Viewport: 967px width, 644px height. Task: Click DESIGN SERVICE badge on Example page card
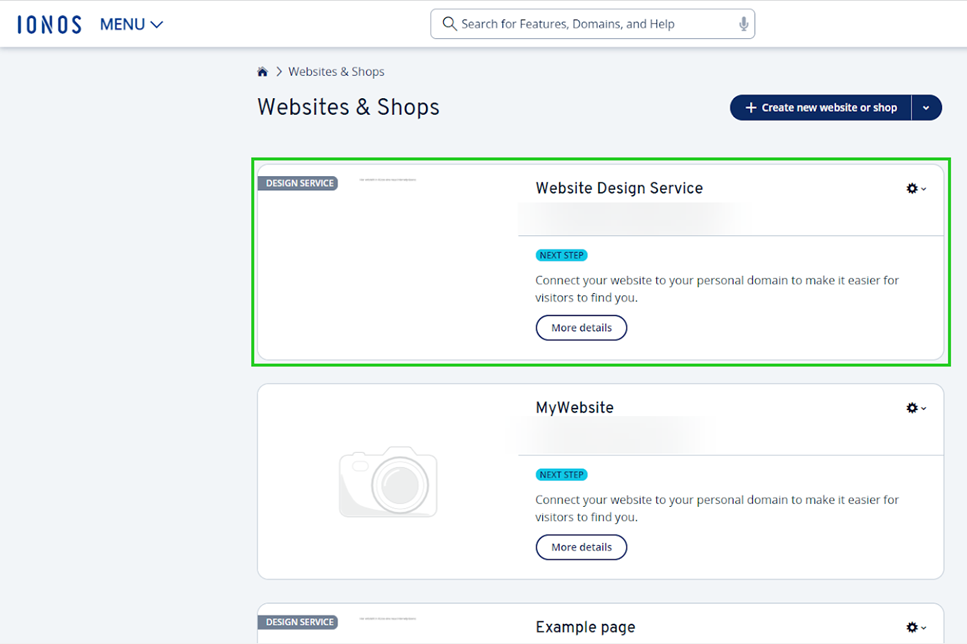(x=298, y=622)
